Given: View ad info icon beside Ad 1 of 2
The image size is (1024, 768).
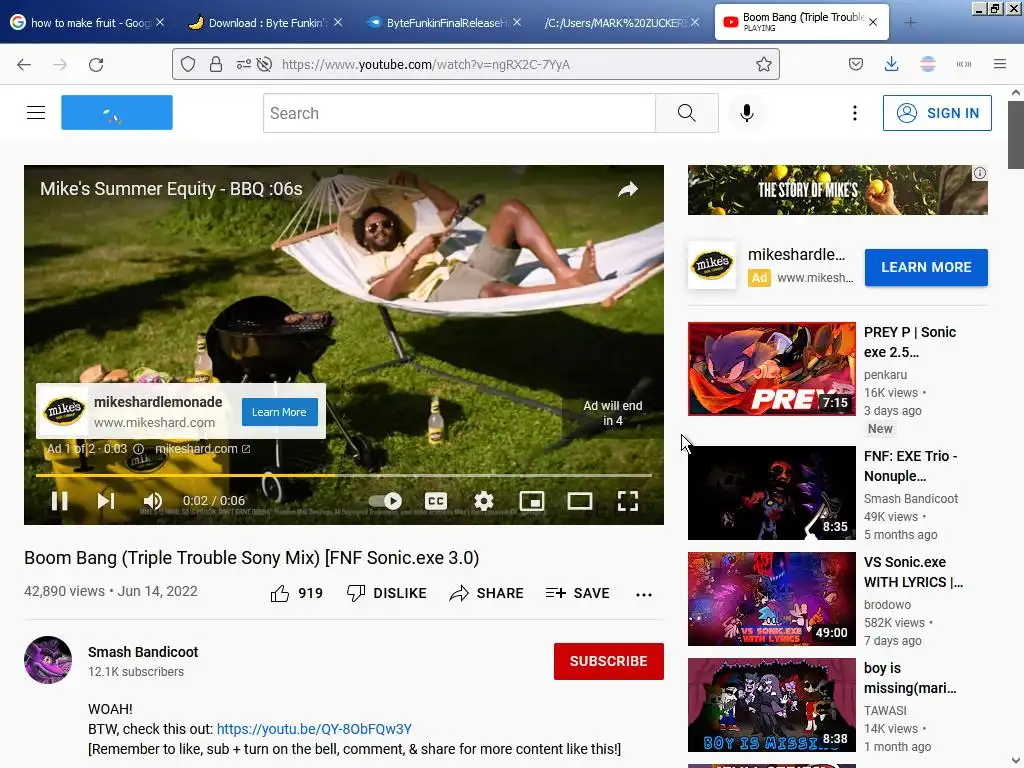Looking at the screenshot, I should point(138,449).
